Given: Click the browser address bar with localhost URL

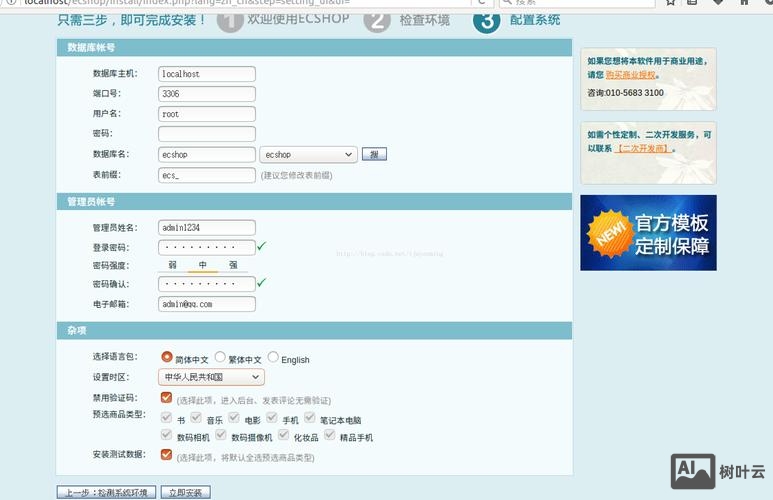Looking at the screenshot, I should pyautogui.click(x=244, y=3).
